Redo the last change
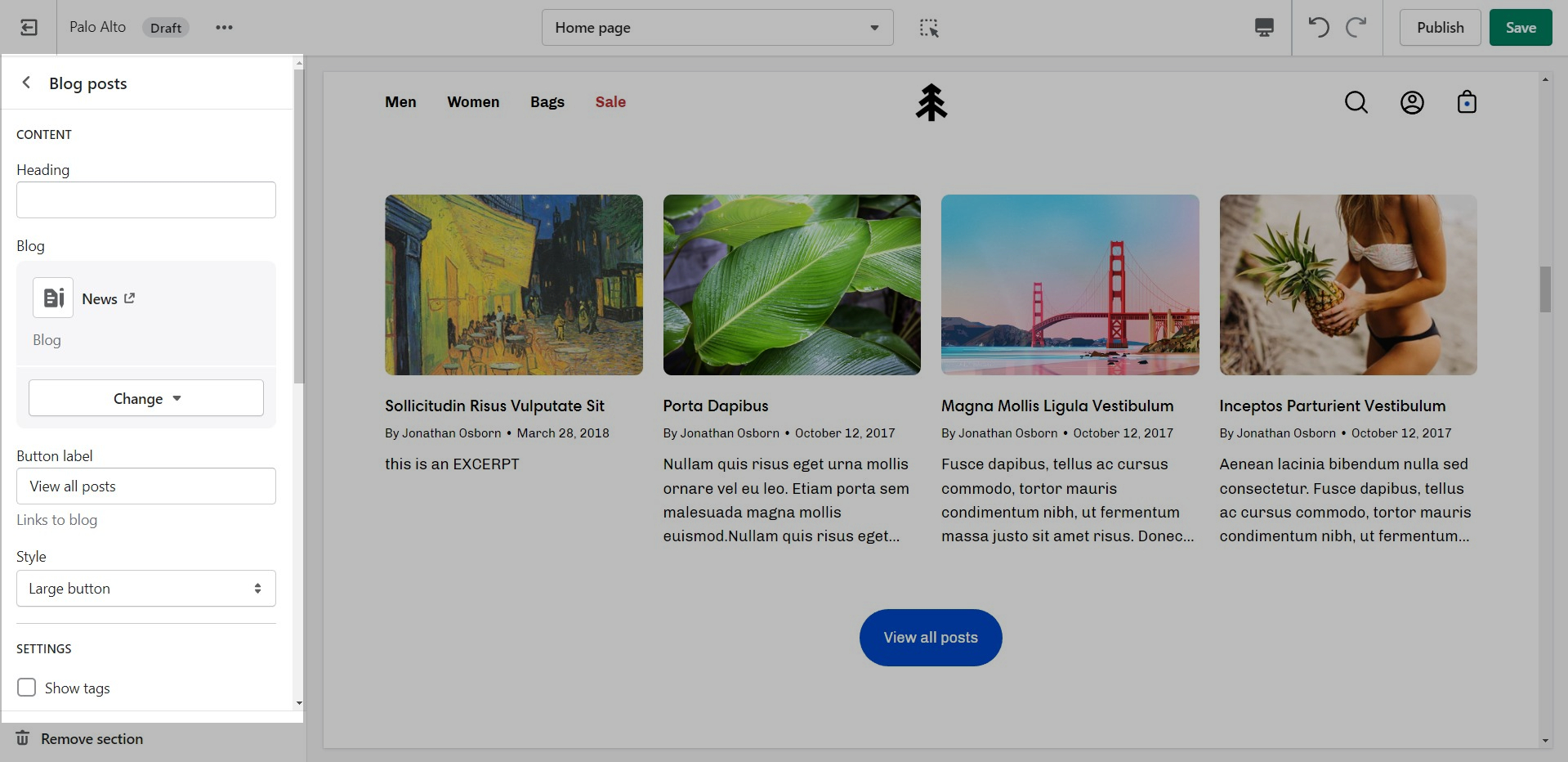The height and width of the screenshot is (762, 1568). 1356,28
